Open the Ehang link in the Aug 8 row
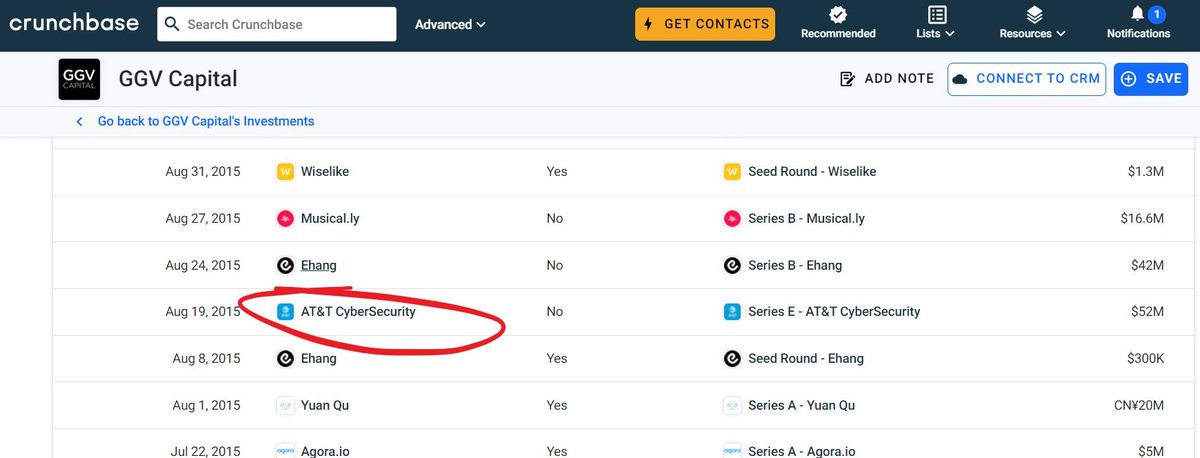Image resolution: width=1200 pixels, height=458 pixels. coord(319,358)
